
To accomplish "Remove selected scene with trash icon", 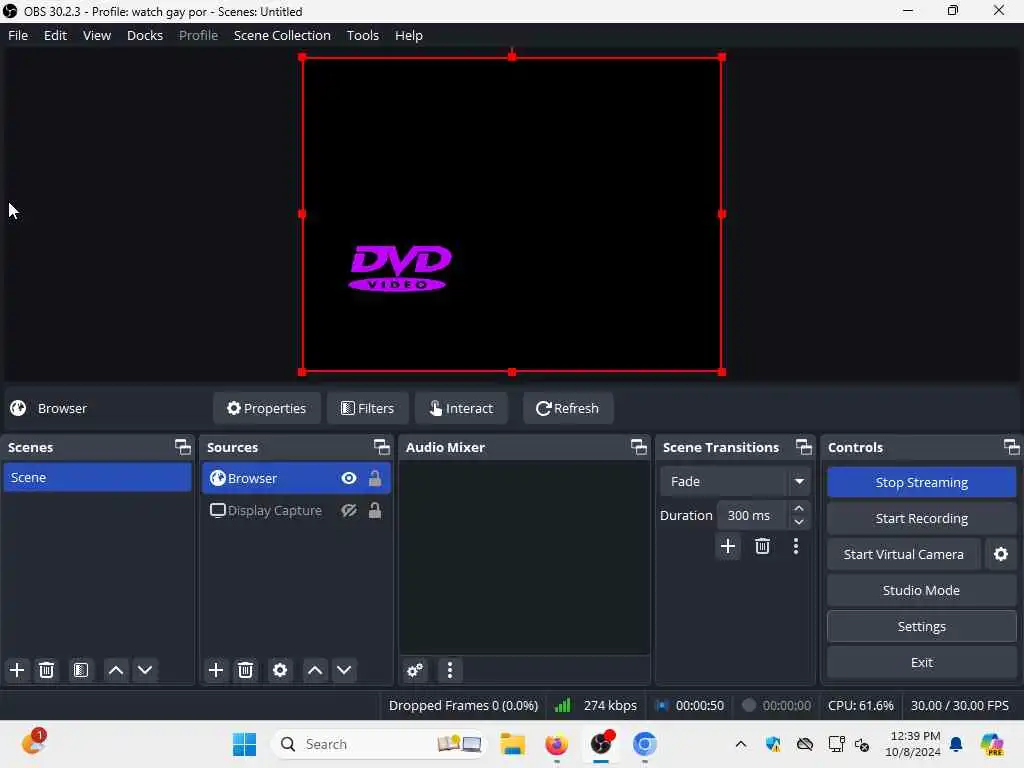I will click(46, 670).
